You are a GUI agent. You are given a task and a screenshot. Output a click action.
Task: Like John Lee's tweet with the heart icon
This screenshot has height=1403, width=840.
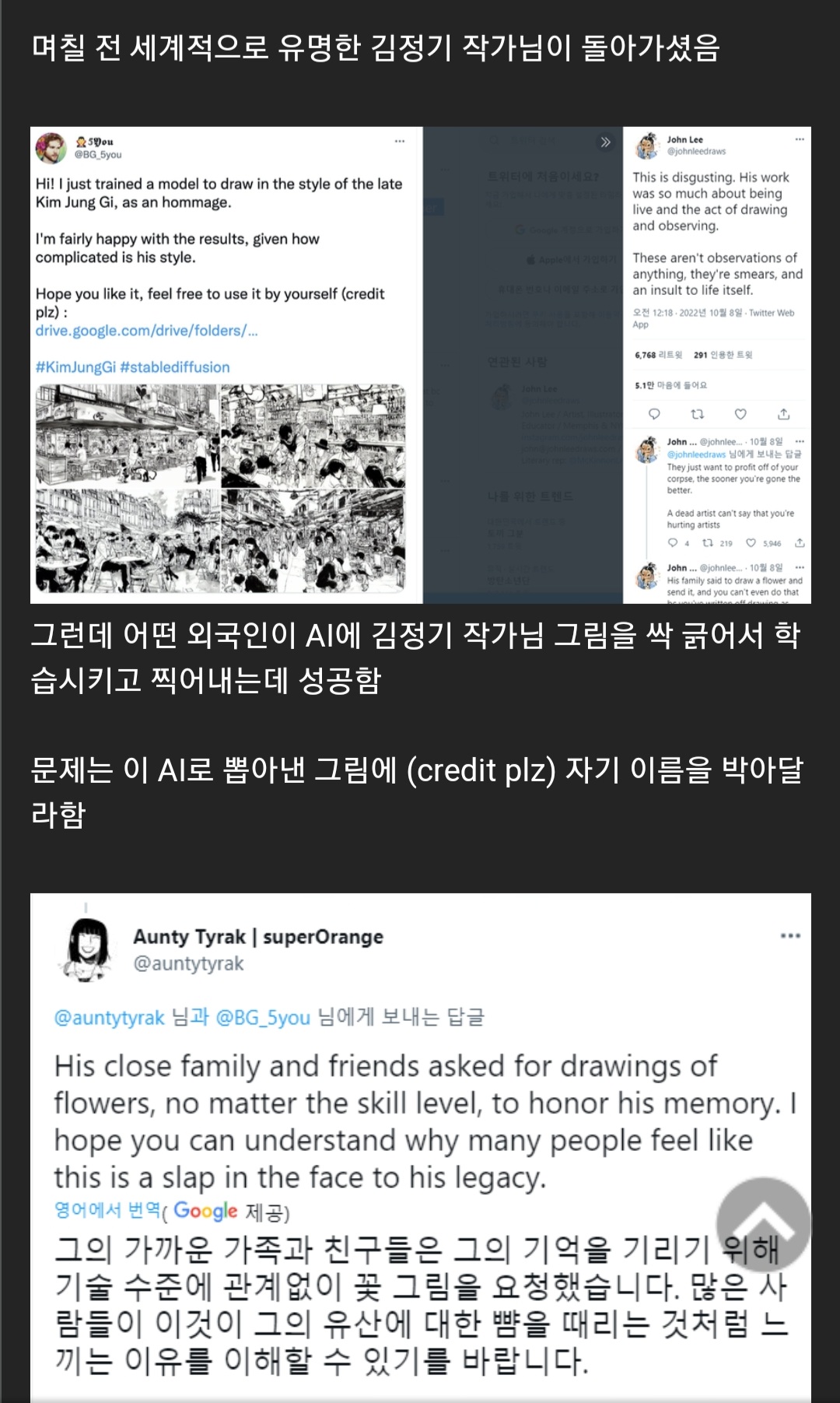[740, 414]
